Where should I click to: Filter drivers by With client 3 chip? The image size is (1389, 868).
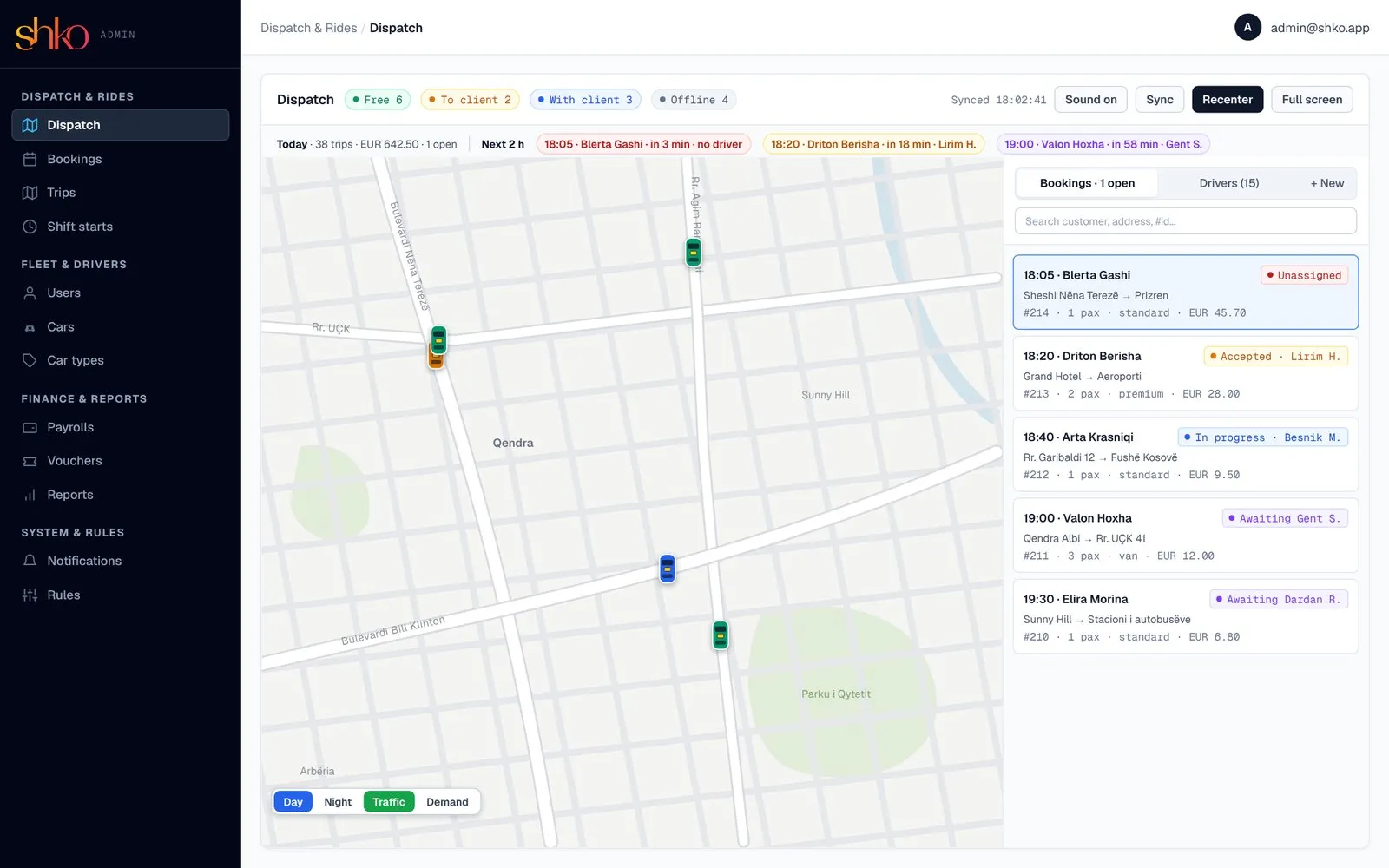585,100
